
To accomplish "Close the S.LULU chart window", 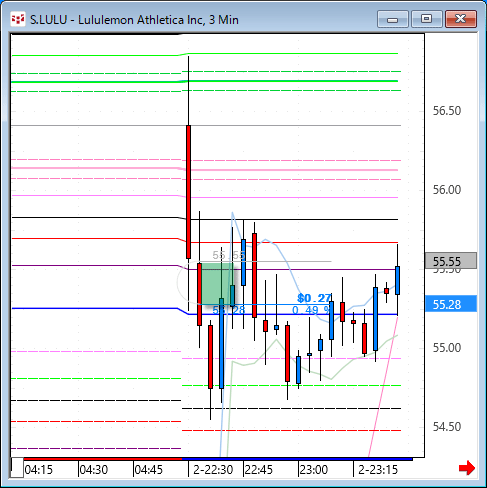I will tap(461, 19).
